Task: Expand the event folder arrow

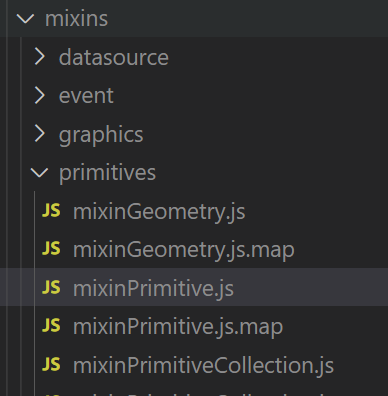Action: [40, 95]
